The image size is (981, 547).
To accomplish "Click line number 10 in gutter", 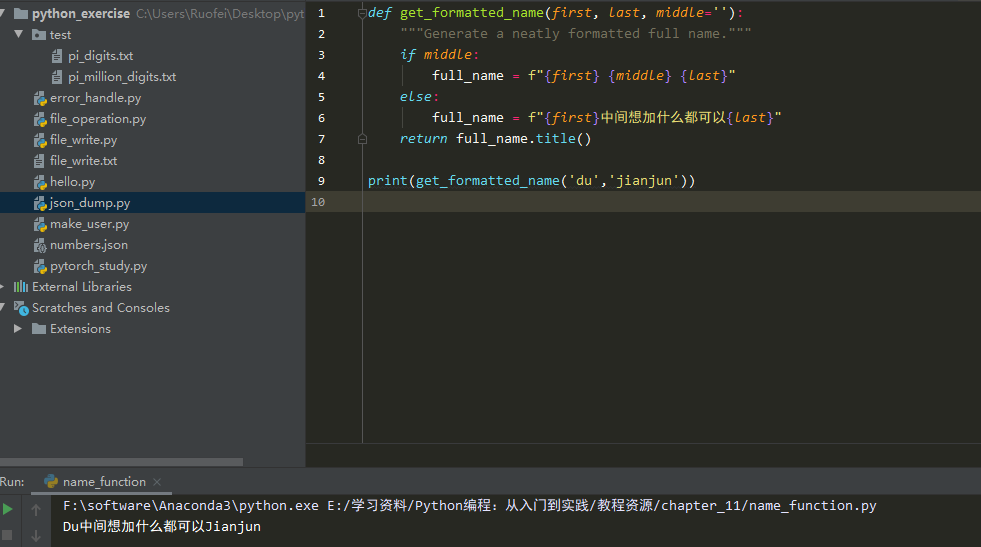I will click(x=318, y=202).
